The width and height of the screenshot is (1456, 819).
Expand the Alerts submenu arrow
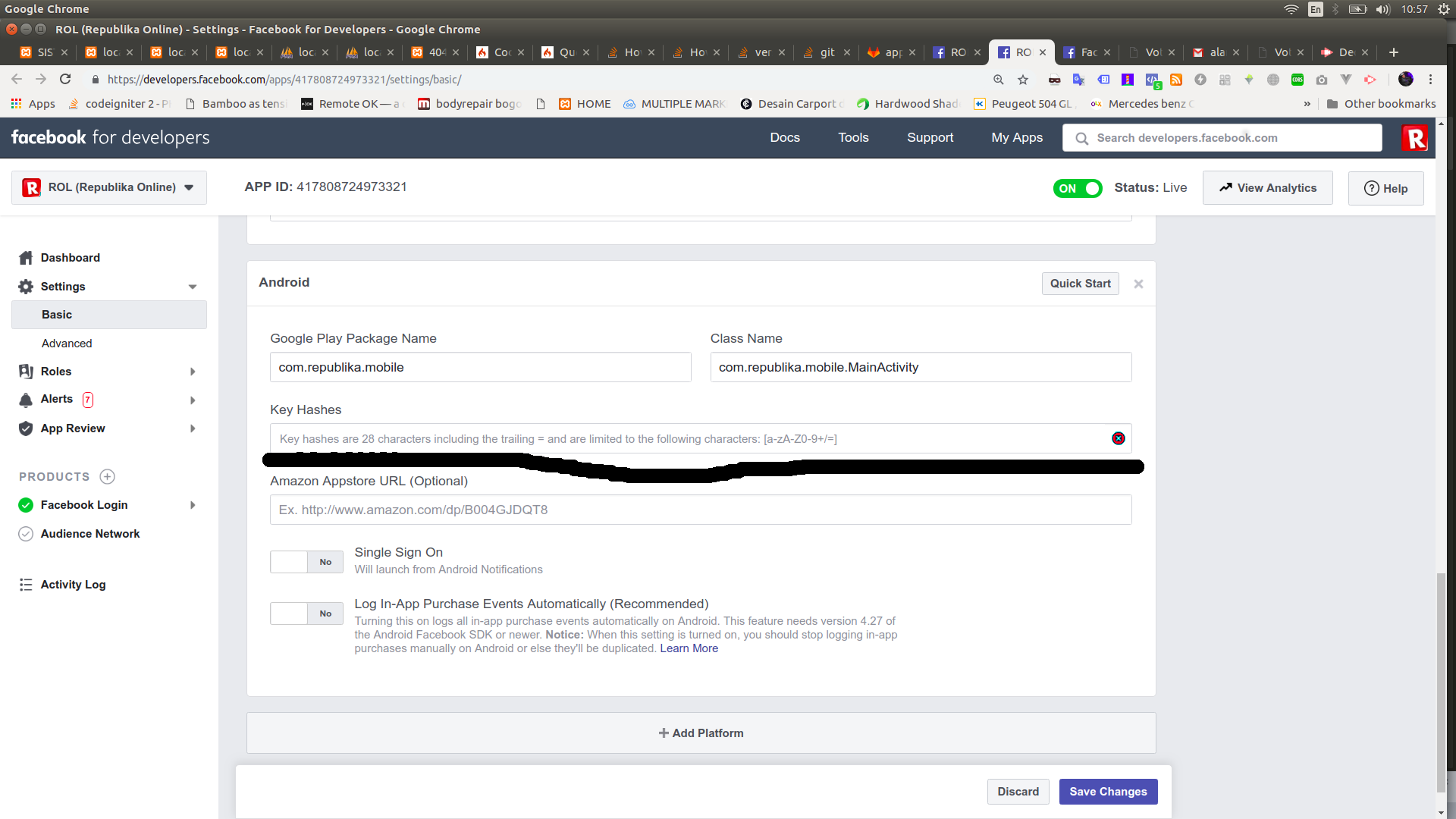click(193, 400)
